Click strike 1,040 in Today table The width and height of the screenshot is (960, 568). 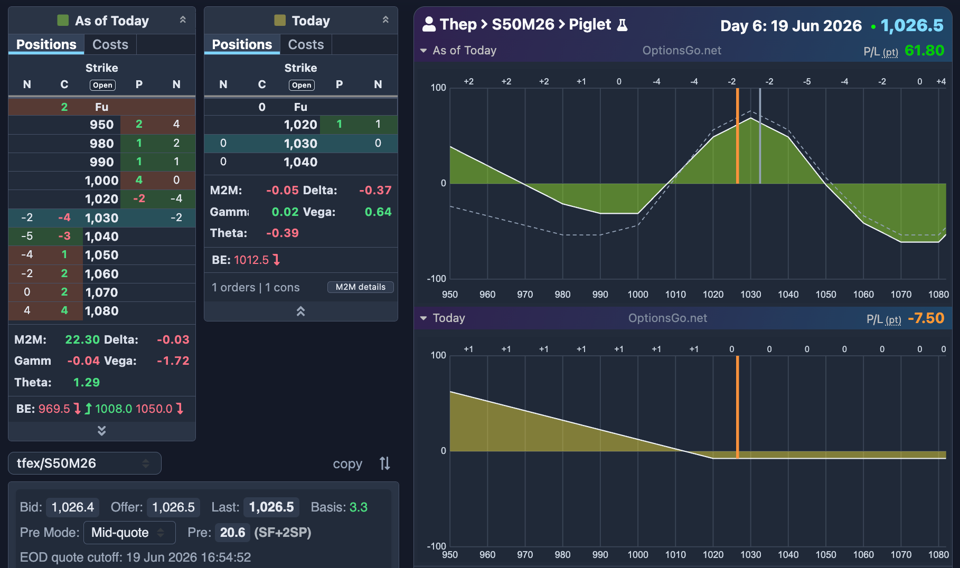click(301, 162)
